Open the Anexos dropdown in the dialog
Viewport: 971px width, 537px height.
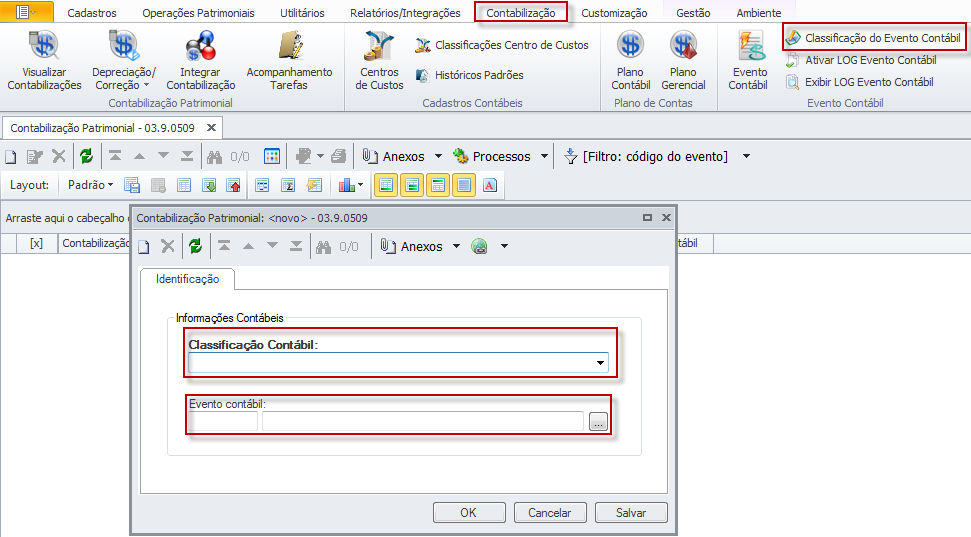click(456, 247)
